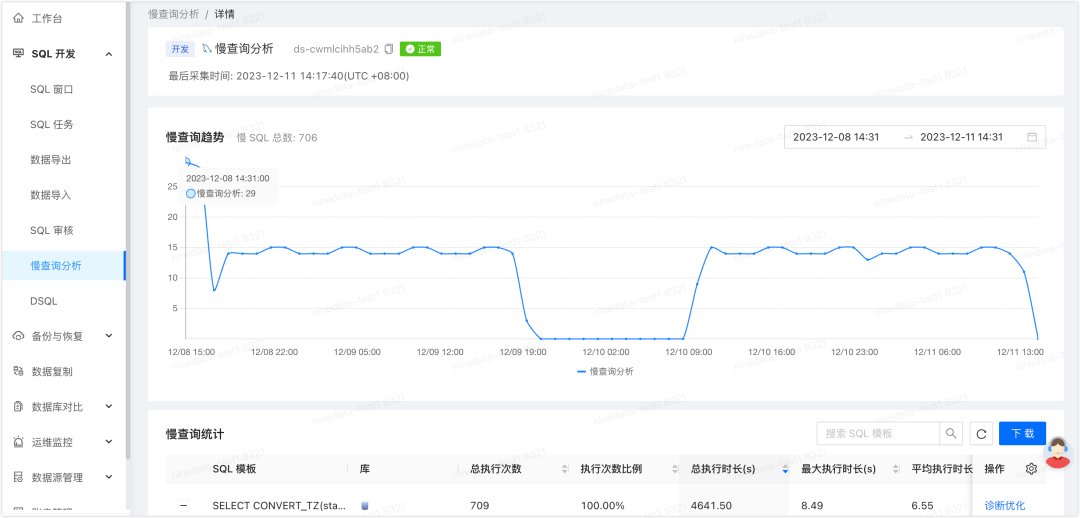
Task: Edit start date 2023-12-08 14:31
Action: click(x=835, y=137)
